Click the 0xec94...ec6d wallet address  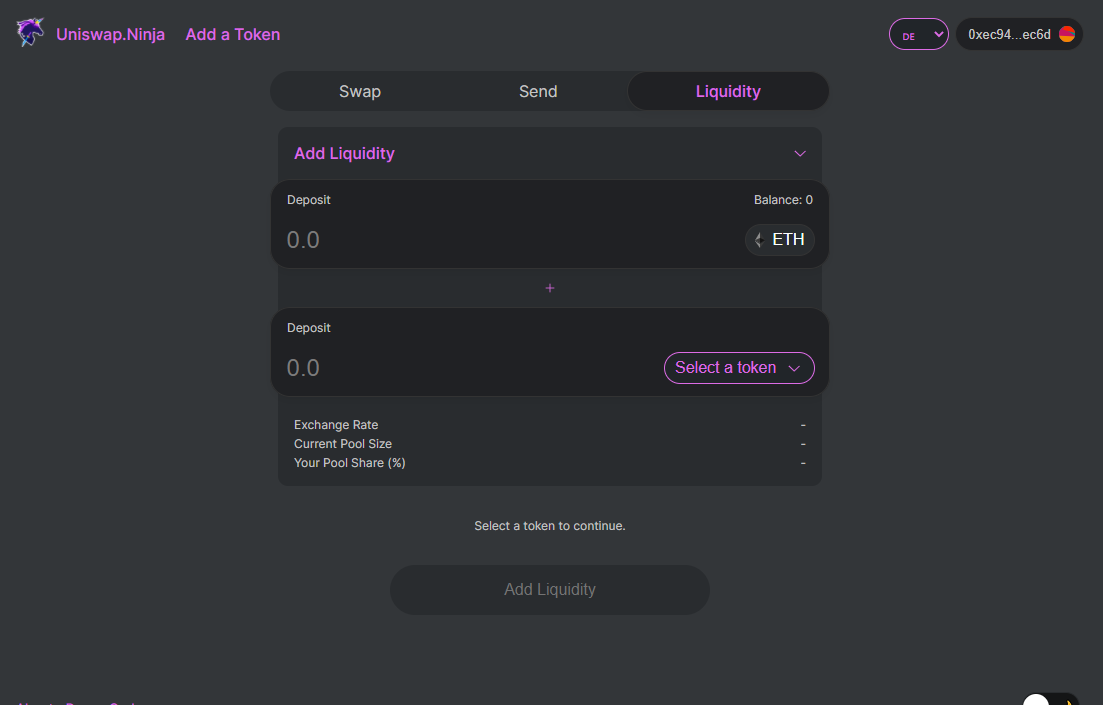[x=1008, y=35]
